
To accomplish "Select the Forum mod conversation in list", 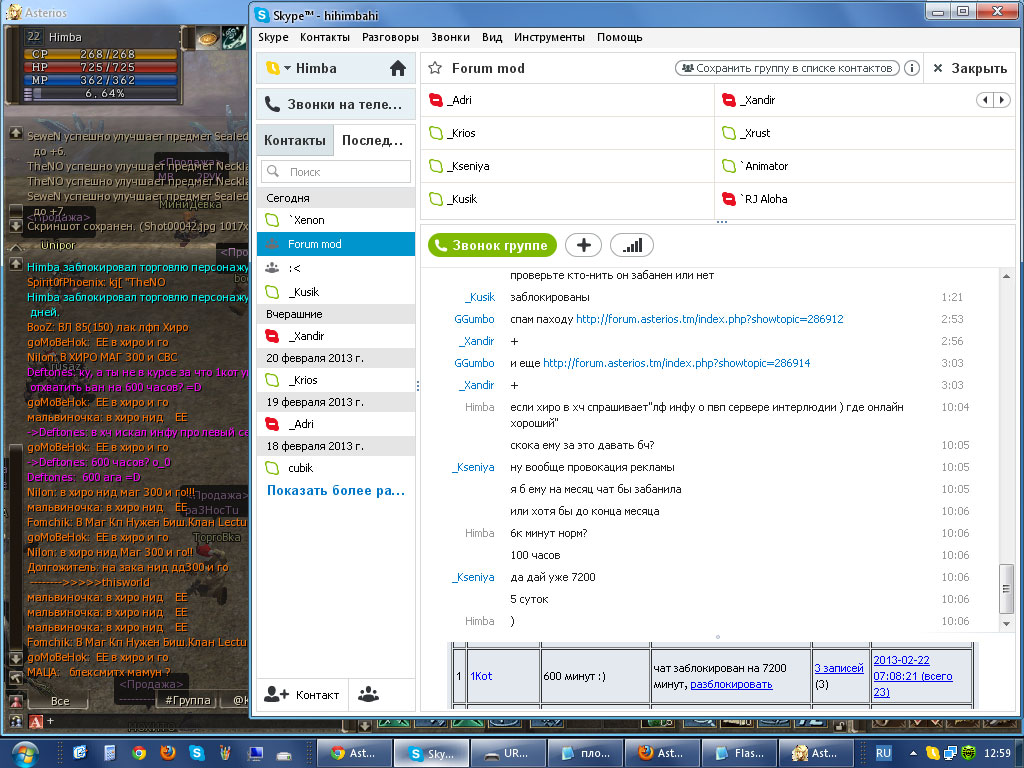I will tap(336, 244).
